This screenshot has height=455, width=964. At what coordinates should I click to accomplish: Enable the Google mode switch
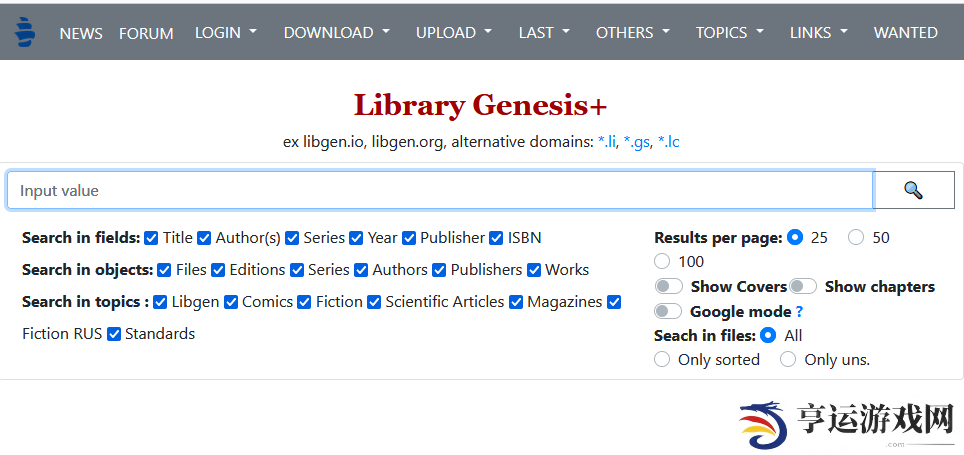coord(669,311)
